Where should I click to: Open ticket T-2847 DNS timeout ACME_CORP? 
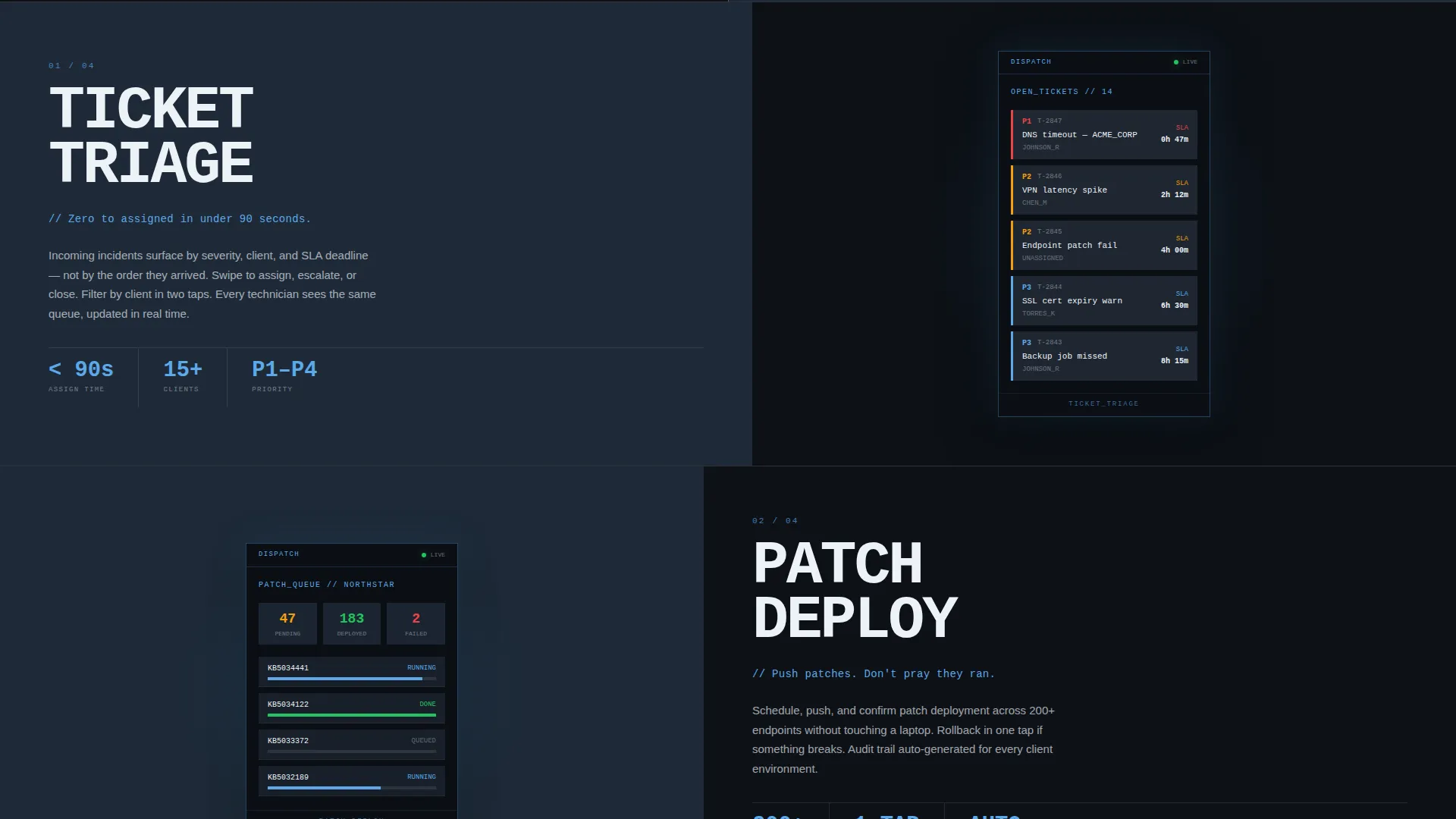[1104, 134]
